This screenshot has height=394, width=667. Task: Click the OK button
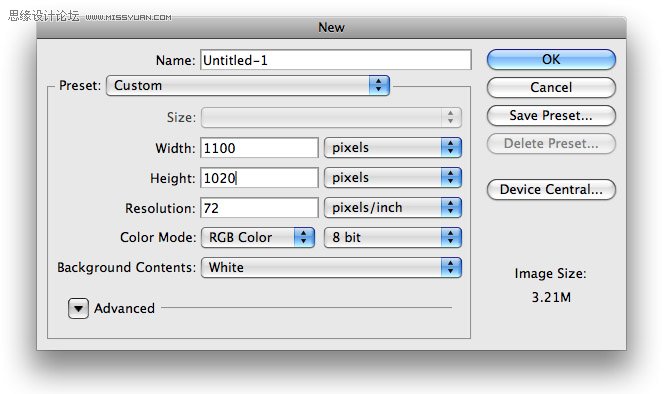click(x=551, y=60)
